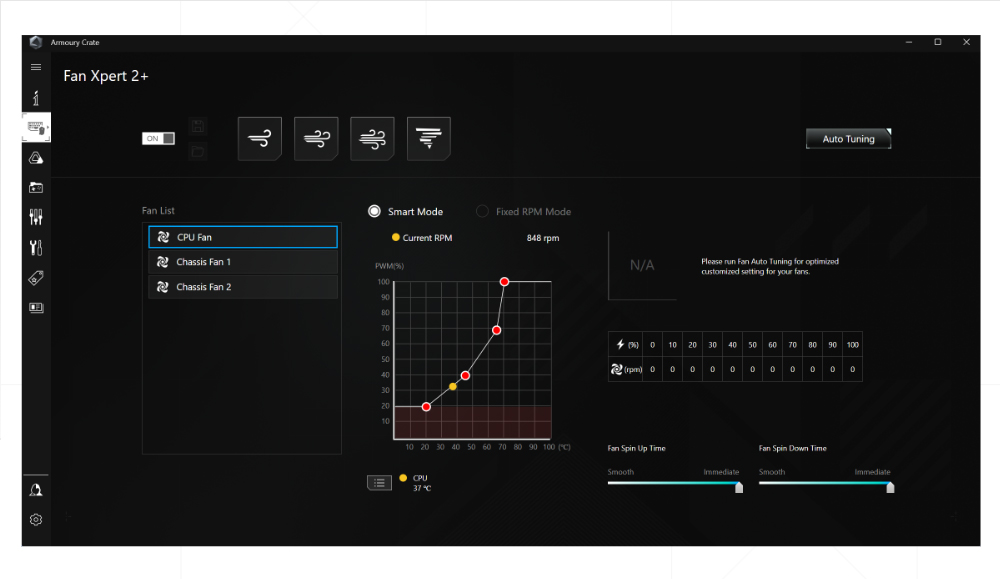Select CPU Fan in Fan List
Screen dimensions: 1000x579
point(242,237)
